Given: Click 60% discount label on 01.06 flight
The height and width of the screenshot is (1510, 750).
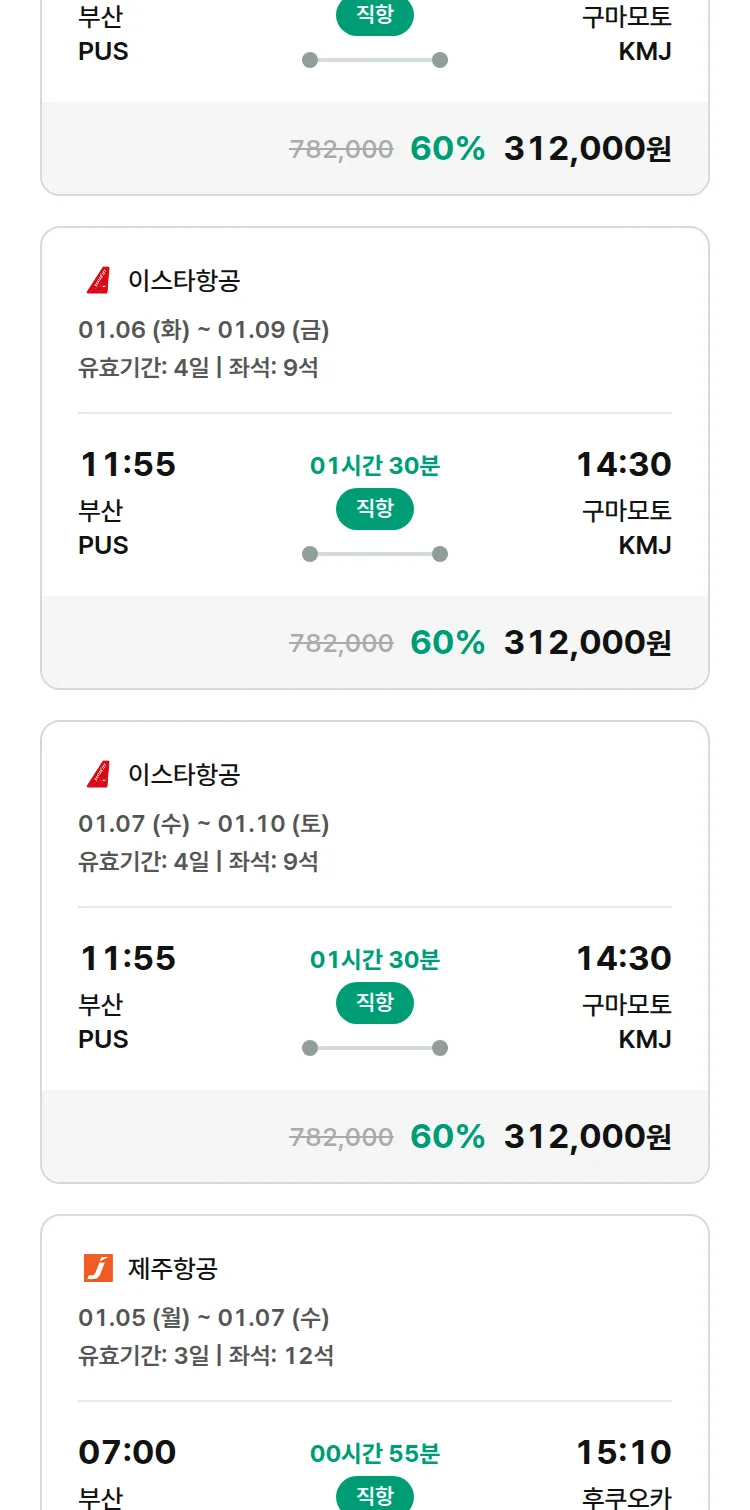Looking at the screenshot, I should [x=447, y=643].
